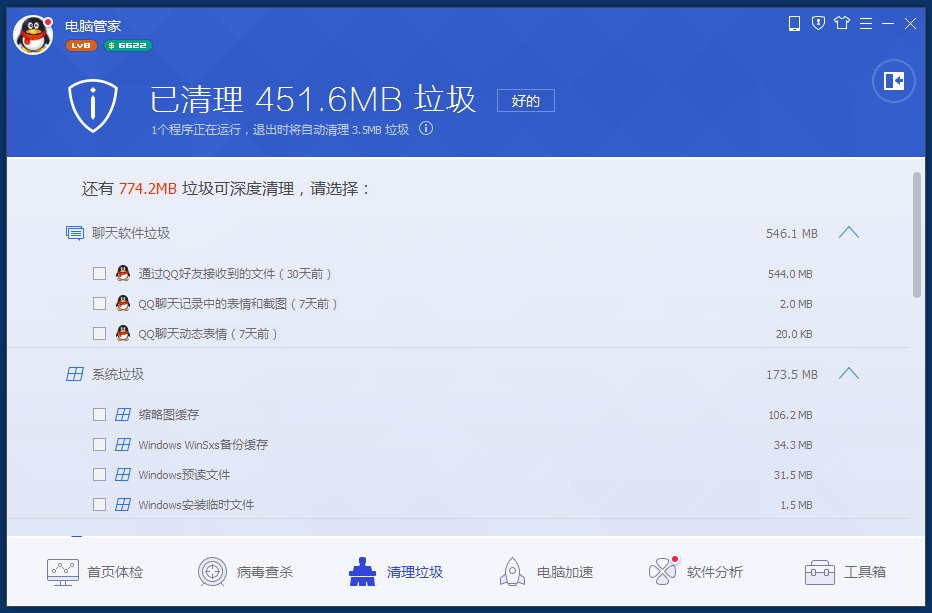Viewport: 932px width, 613px height.
Task: Click the circular side-panel button top right
Action: (893, 81)
